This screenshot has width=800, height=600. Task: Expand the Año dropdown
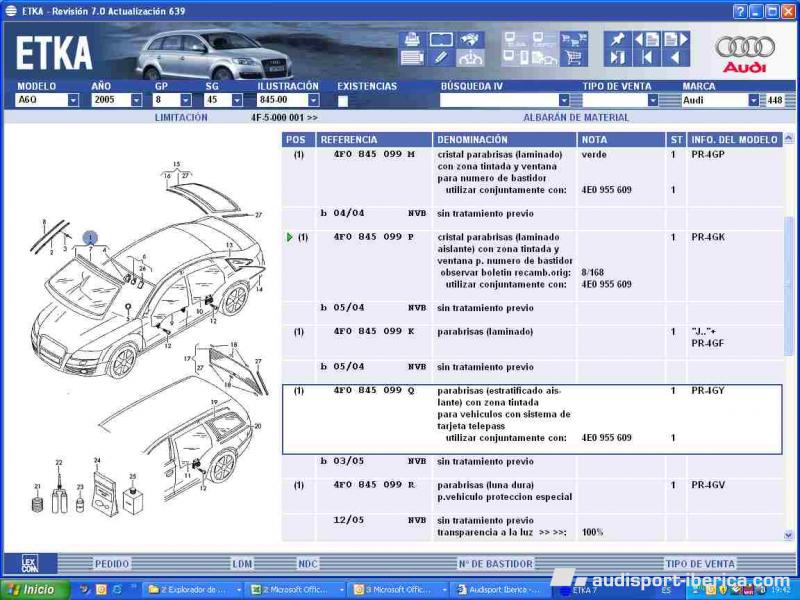coord(136,100)
